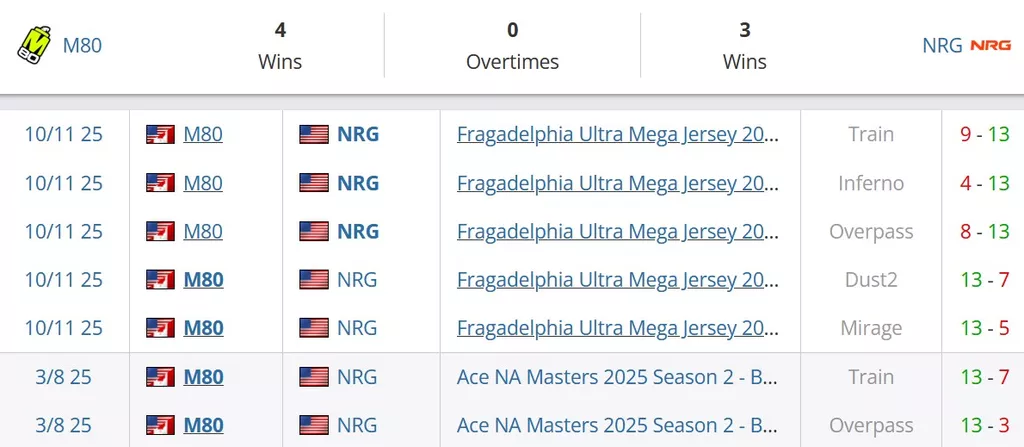Select the 13 - 3 Overpass score

pyautogui.click(x=984, y=425)
